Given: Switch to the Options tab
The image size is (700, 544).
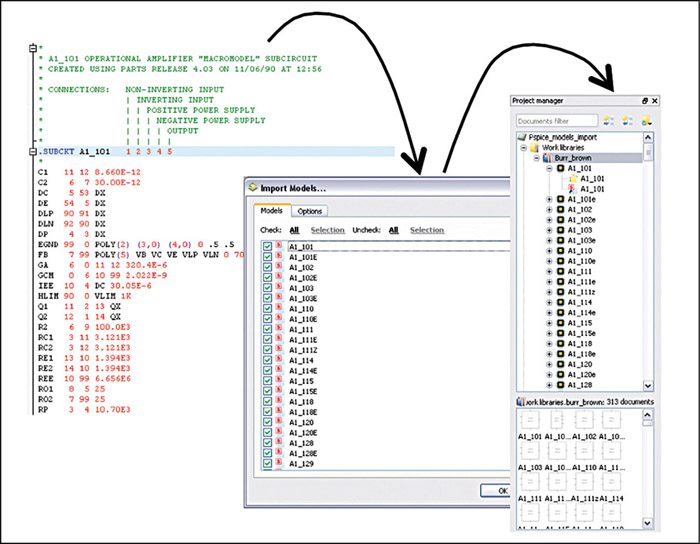Looking at the screenshot, I should tap(310, 211).
